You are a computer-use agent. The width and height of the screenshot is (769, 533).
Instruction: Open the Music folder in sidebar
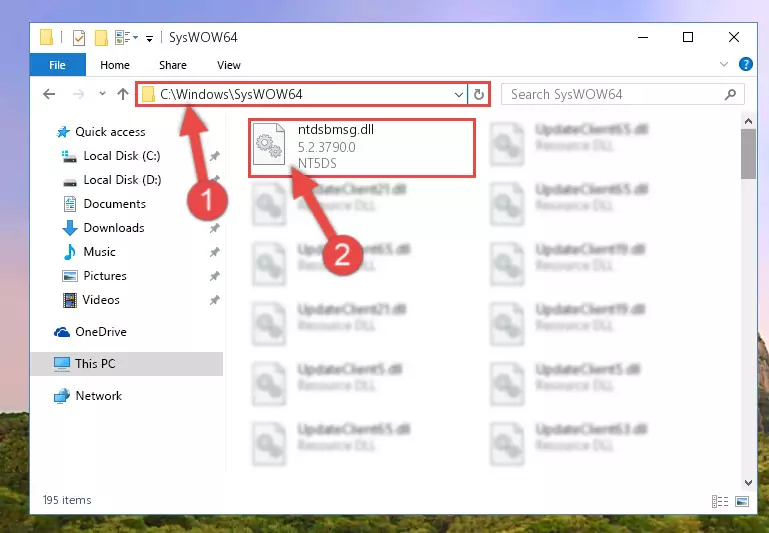(99, 252)
